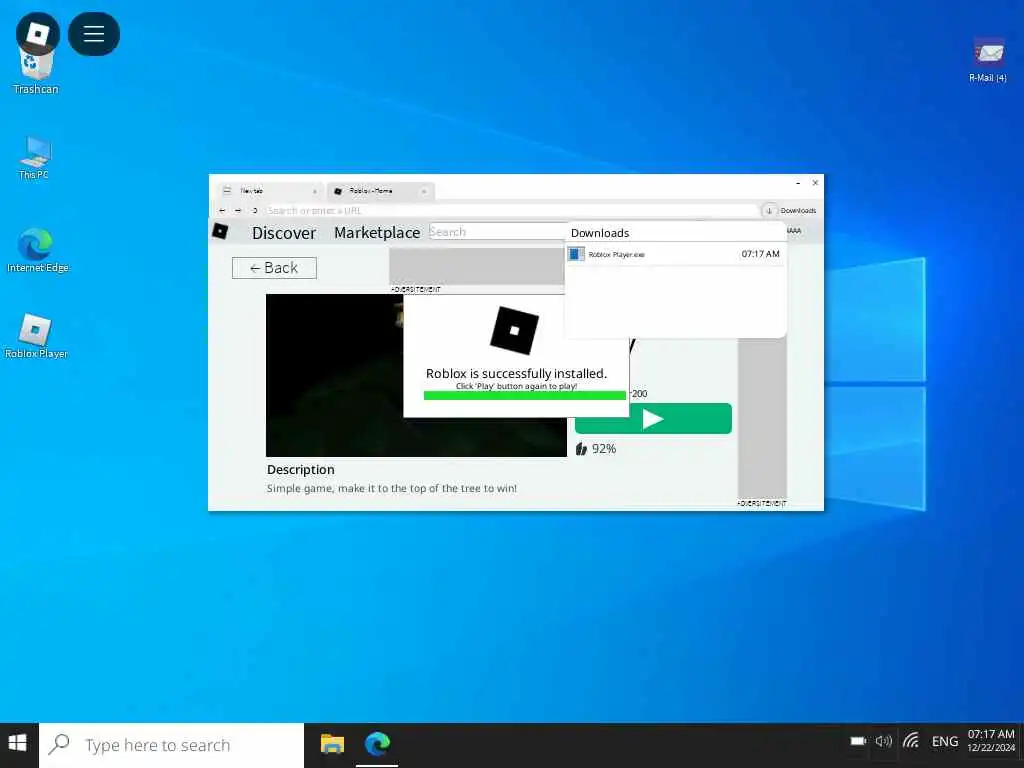Screen dimensions: 1024x768
Task: Open Roblox Player.exe in downloads list
Action: pyautogui.click(x=675, y=254)
